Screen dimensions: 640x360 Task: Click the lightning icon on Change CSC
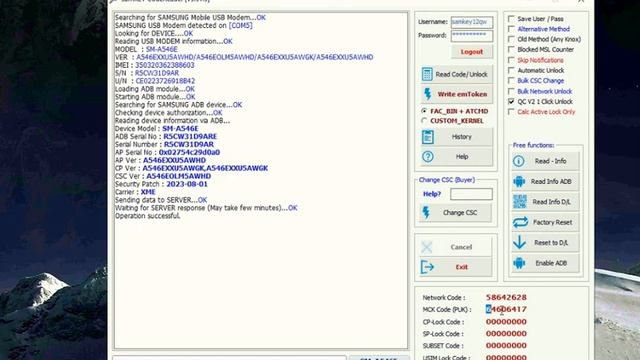tap(426, 213)
